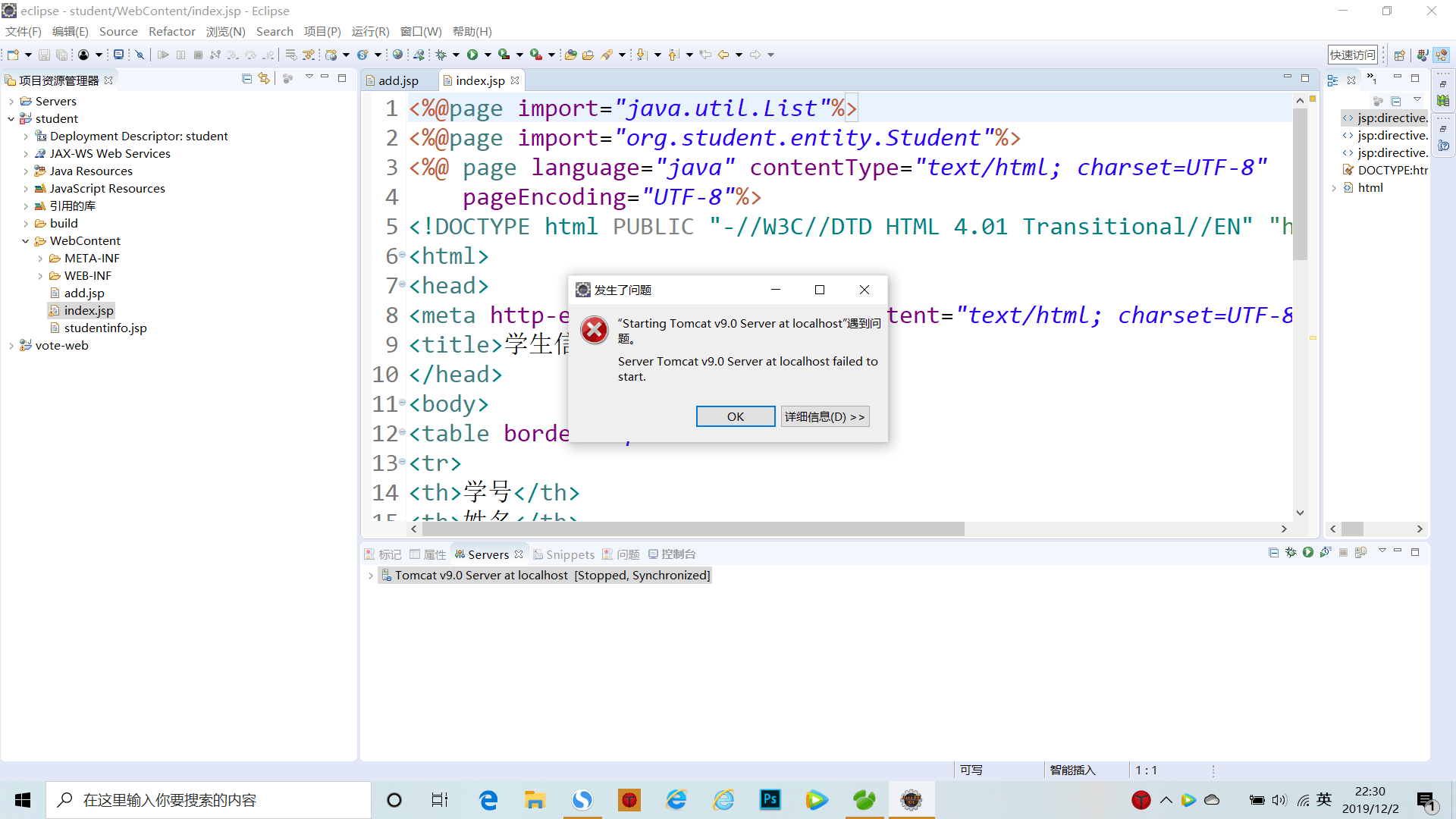Switch to the 问题 problems tab

click(621, 554)
